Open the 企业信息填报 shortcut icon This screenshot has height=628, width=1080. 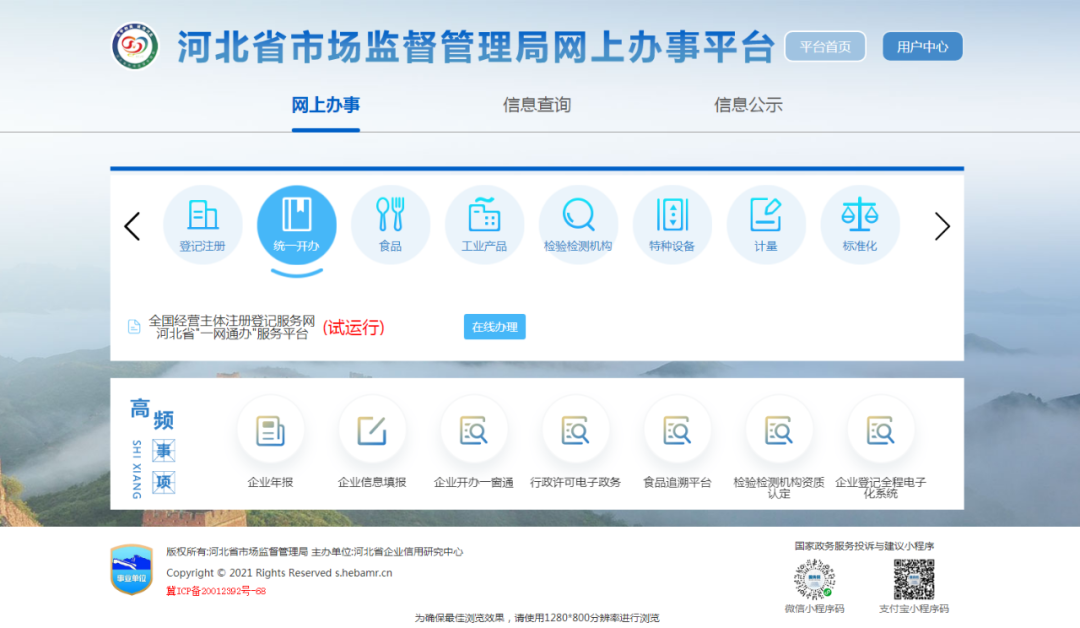(372, 431)
